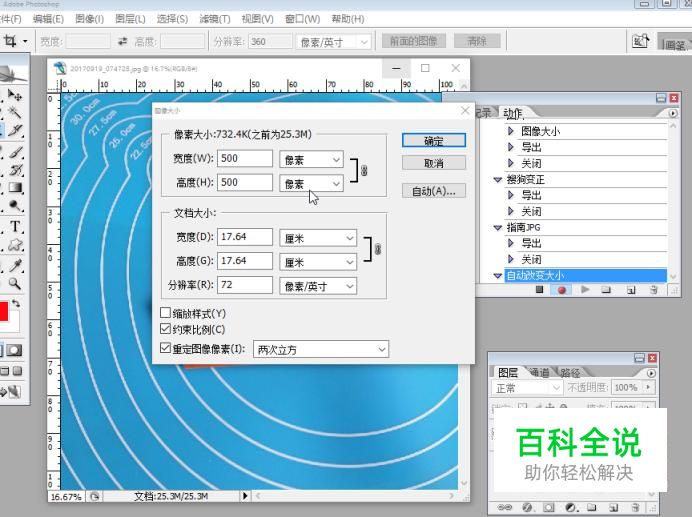
Task: Open the 编辑(E) menu
Action: coord(48,19)
